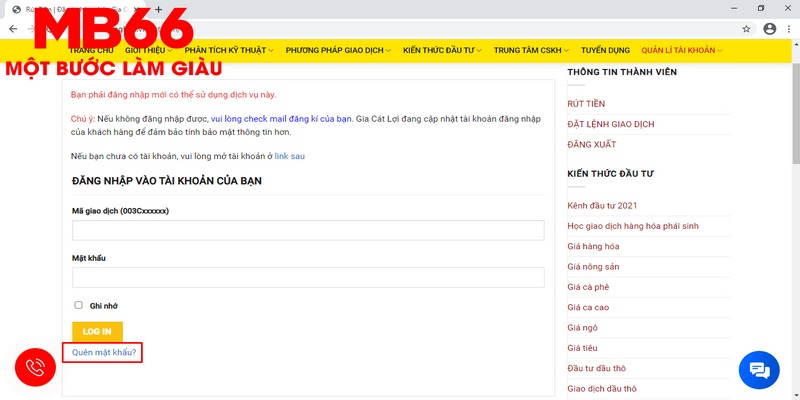Expand the GIỚI THIỆU dropdown menu
800x400 pixels.
point(148,51)
